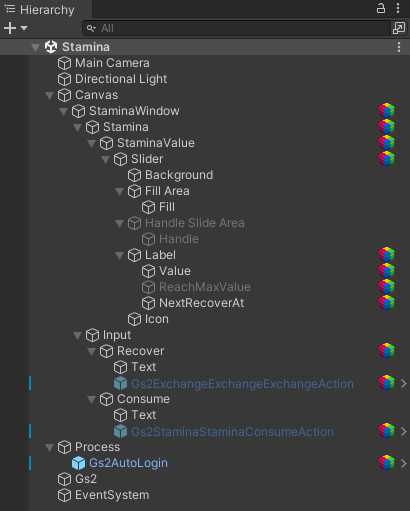Open the prefab arrow for Gs2ExchangeExchangeExchangeAction
This screenshot has width=410, height=511.
(404, 384)
